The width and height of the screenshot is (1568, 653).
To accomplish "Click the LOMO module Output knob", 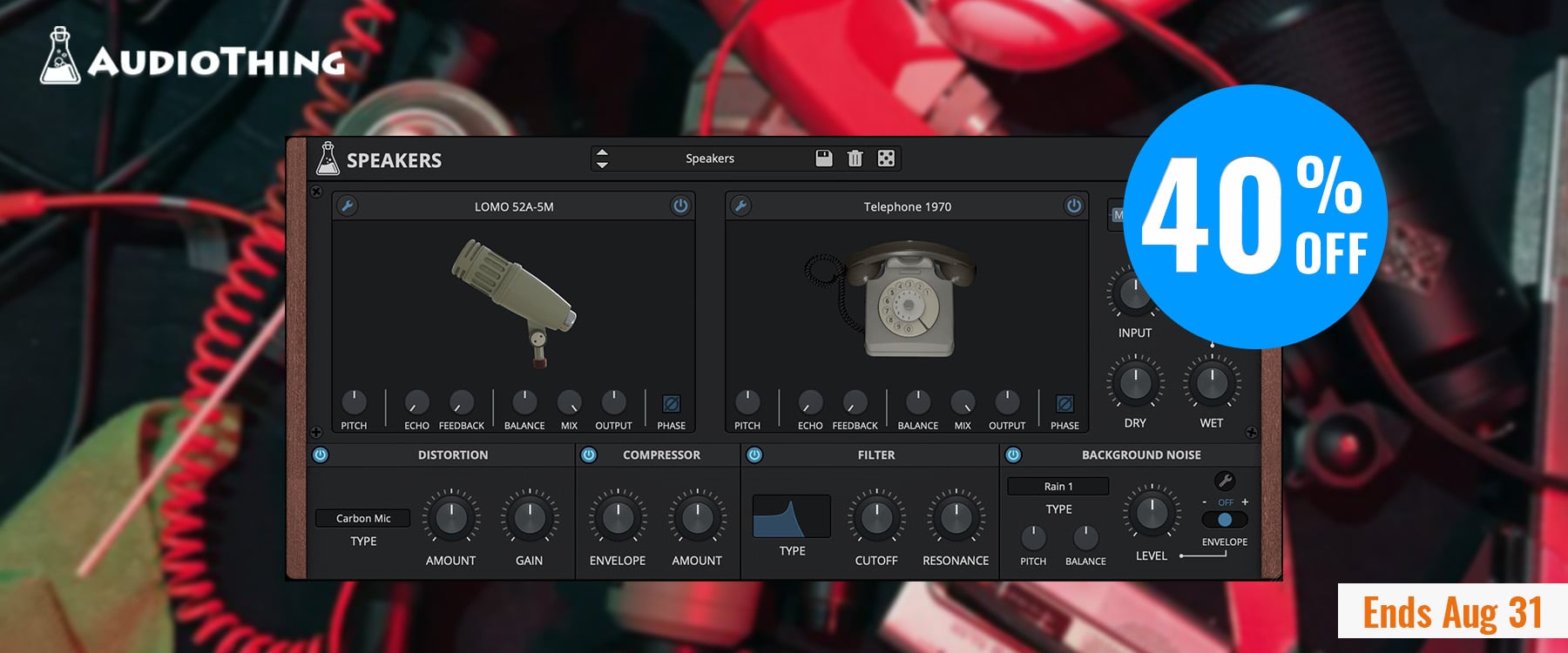I will tap(613, 401).
